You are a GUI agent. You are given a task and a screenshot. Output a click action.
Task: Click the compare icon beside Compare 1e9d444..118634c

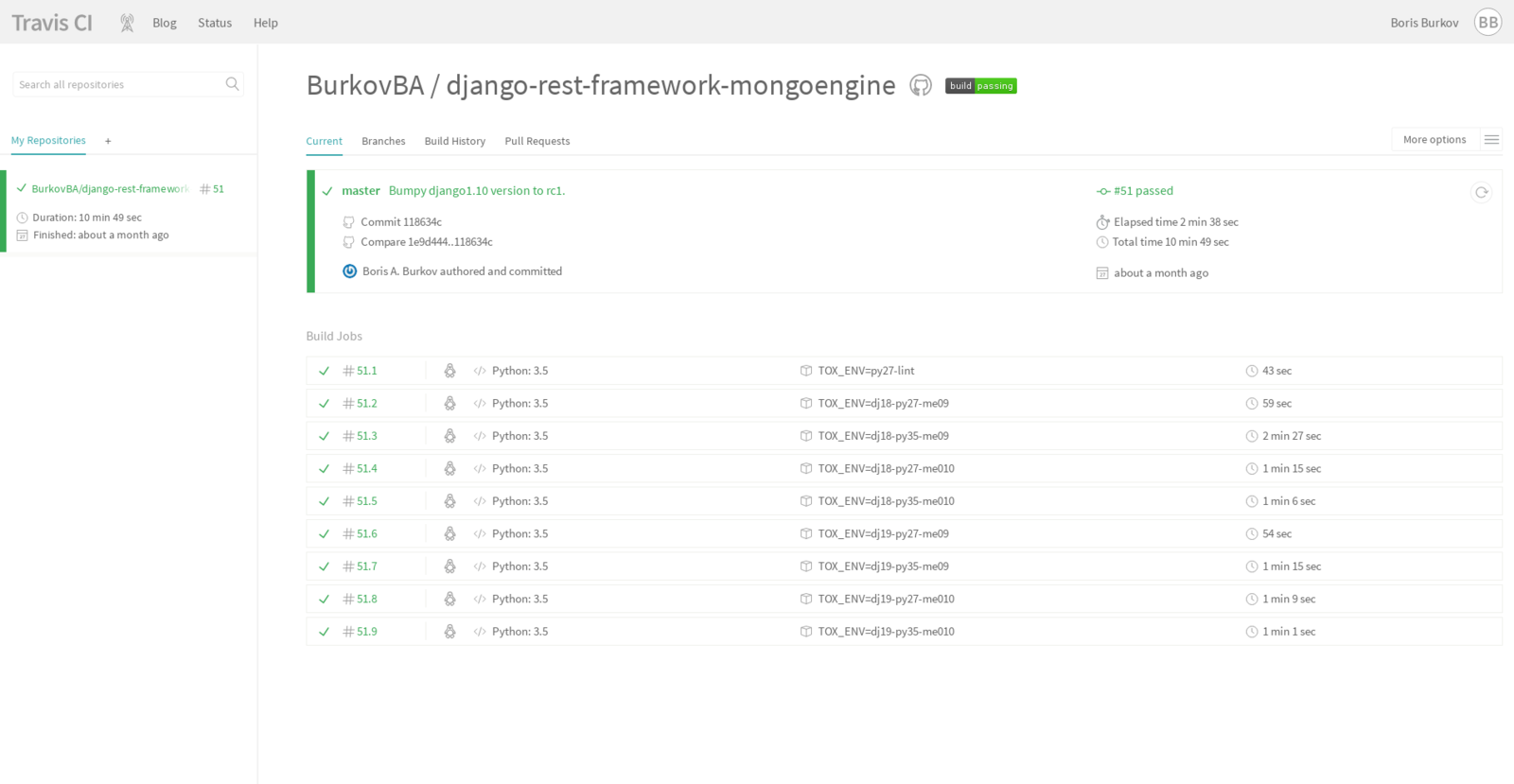(348, 242)
